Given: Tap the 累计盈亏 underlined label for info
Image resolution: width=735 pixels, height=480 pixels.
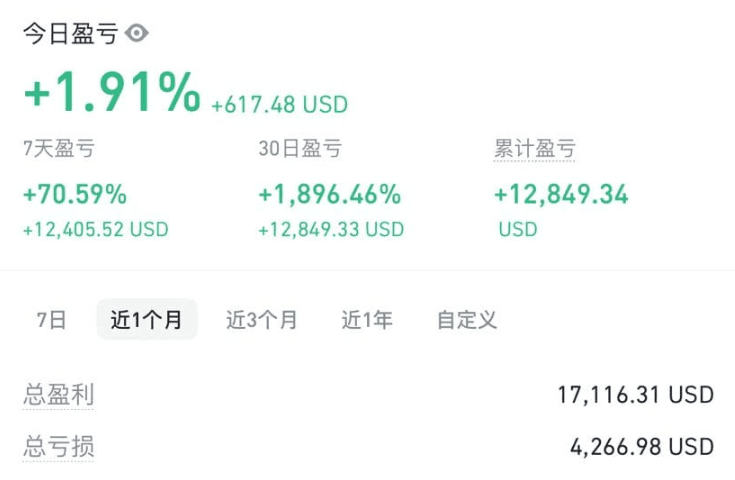Looking at the screenshot, I should point(534,149).
